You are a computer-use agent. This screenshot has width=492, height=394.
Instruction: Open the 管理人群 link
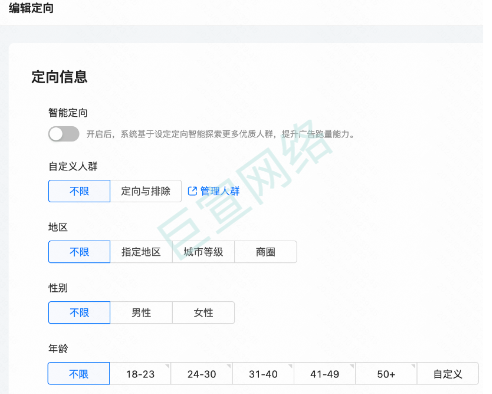[x=220, y=191]
